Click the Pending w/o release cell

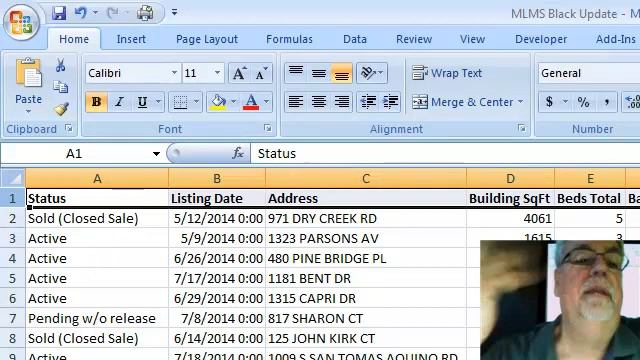(97, 318)
